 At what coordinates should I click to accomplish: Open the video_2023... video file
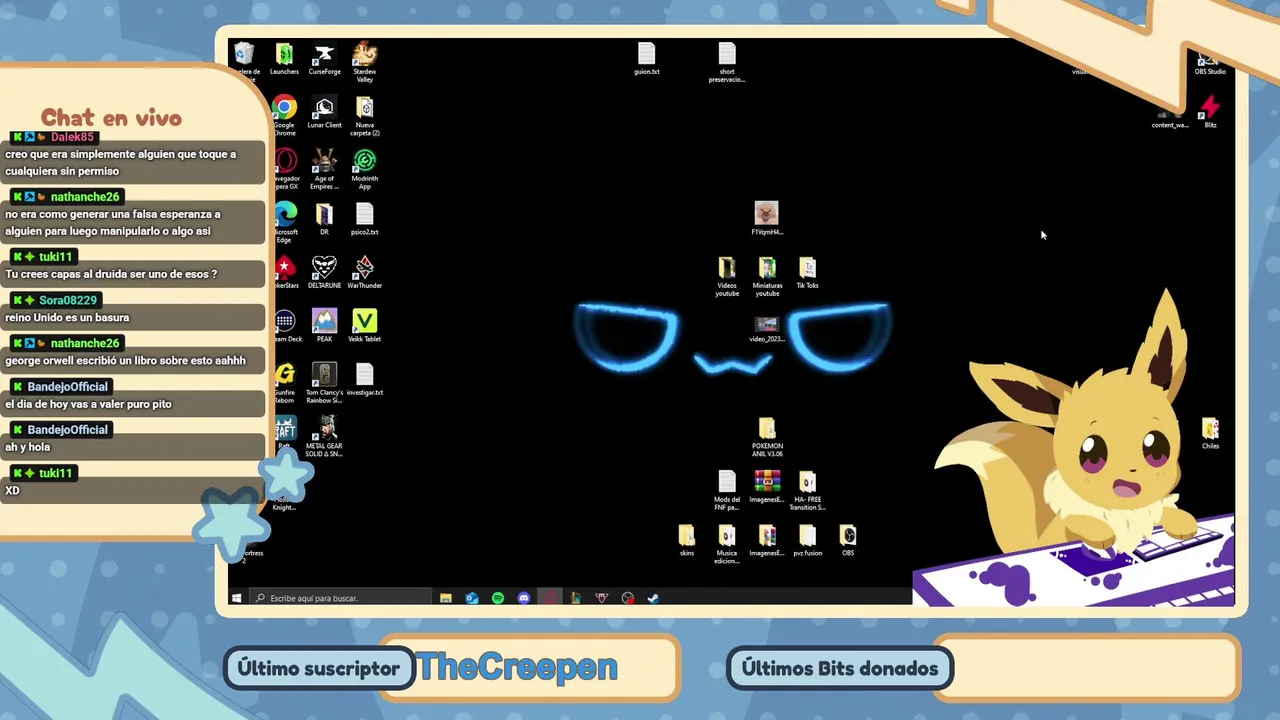[767, 329]
